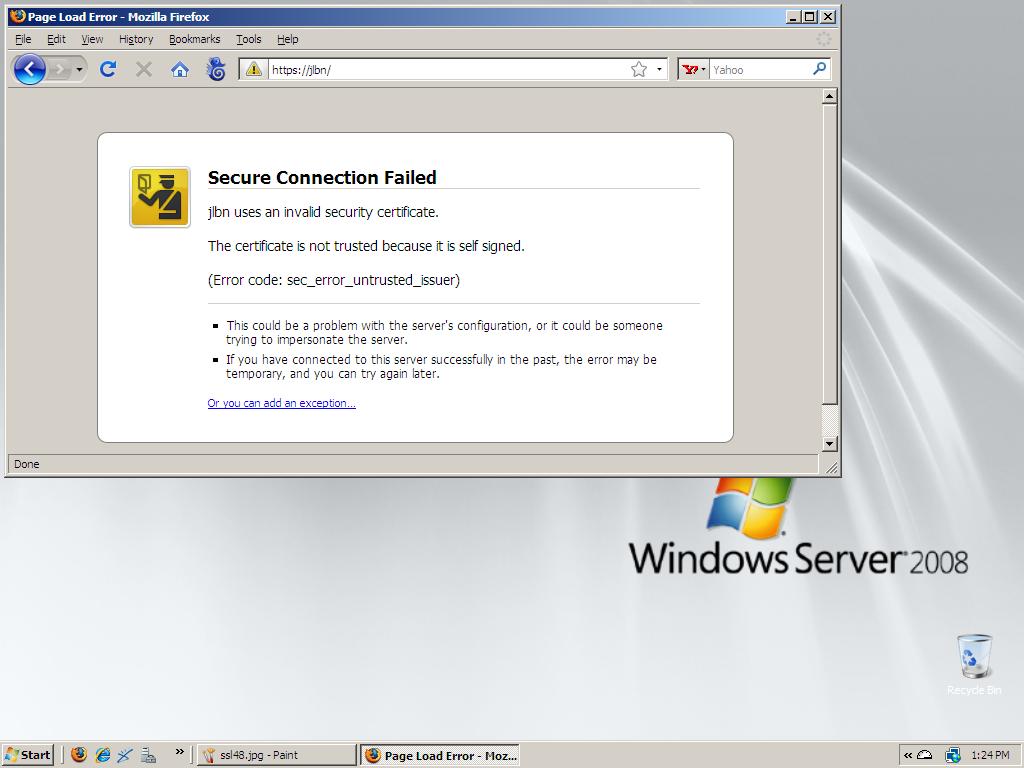Expand the address bar URL dropdown
The image size is (1024, 768).
659,70
